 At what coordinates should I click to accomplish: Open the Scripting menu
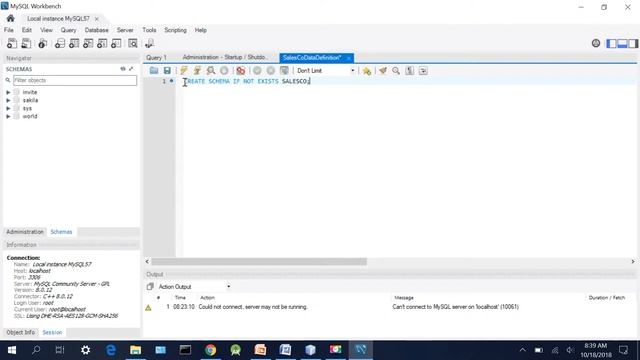pyautogui.click(x=176, y=30)
